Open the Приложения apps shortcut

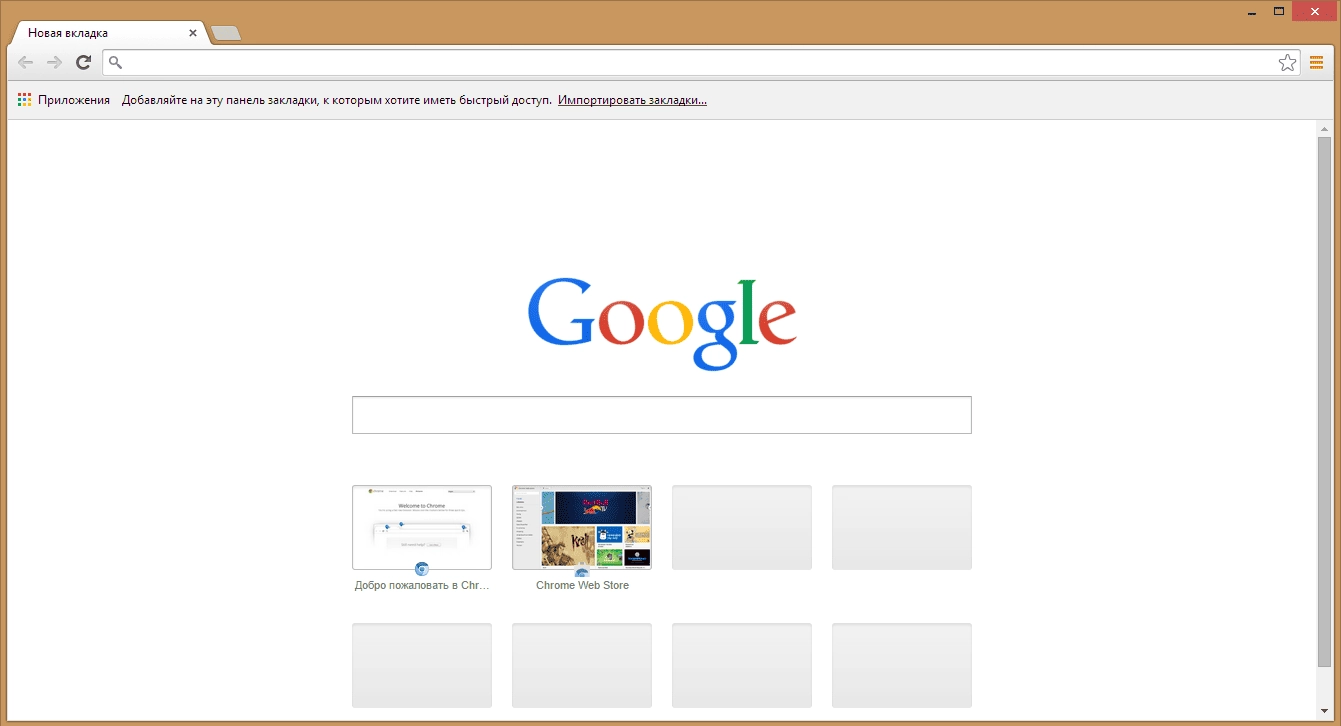(x=64, y=100)
